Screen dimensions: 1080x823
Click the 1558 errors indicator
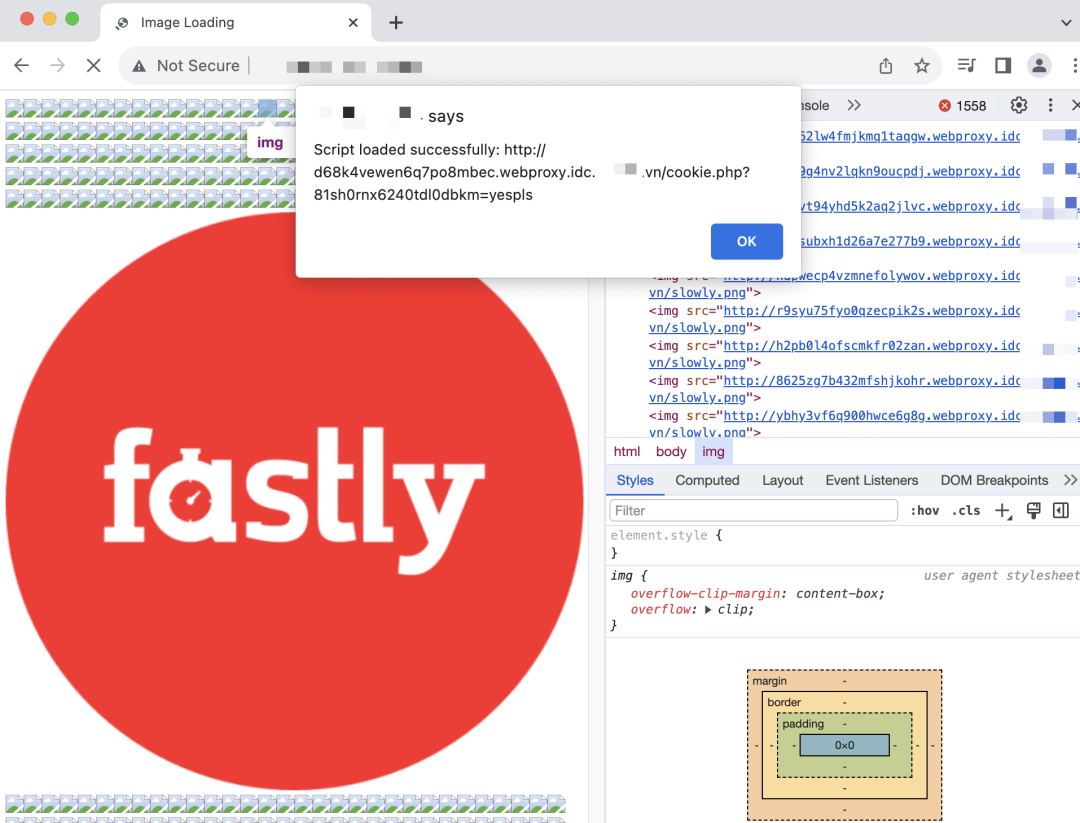pos(962,105)
